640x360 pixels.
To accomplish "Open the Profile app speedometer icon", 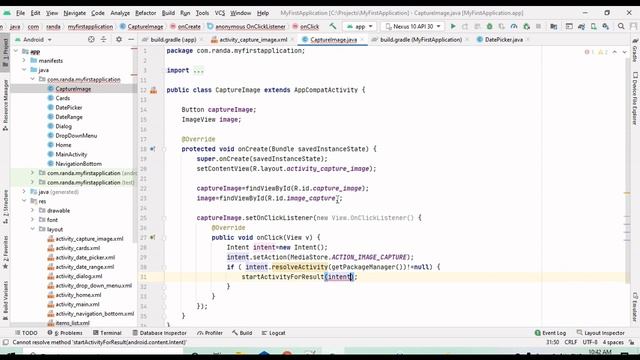I will pyautogui.click(x=514, y=27).
